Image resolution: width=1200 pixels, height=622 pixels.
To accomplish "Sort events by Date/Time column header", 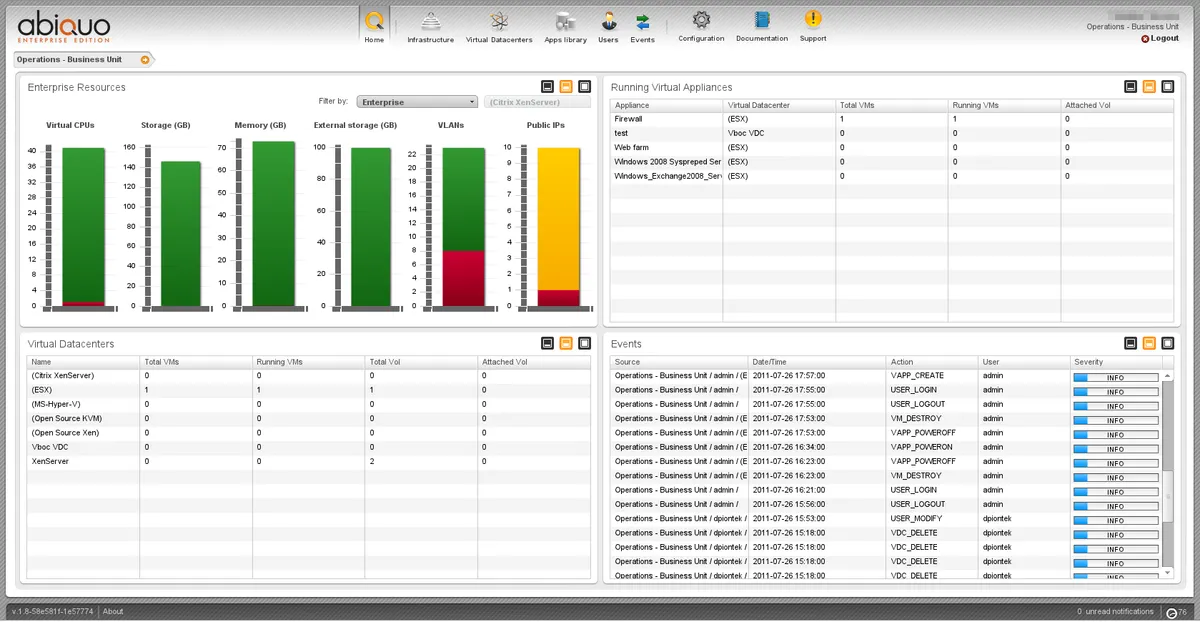I will click(817, 362).
